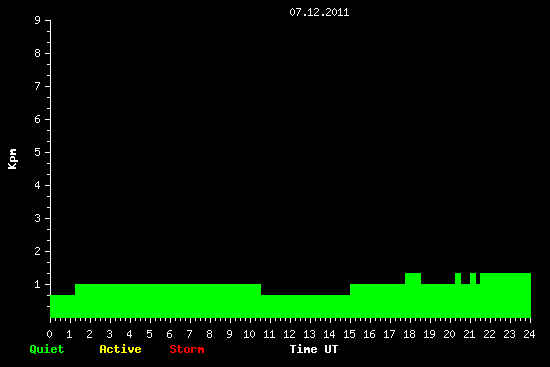Click the low green bar at hour 13
The height and width of the screenshot is (367, 550).
pos(306,306)
